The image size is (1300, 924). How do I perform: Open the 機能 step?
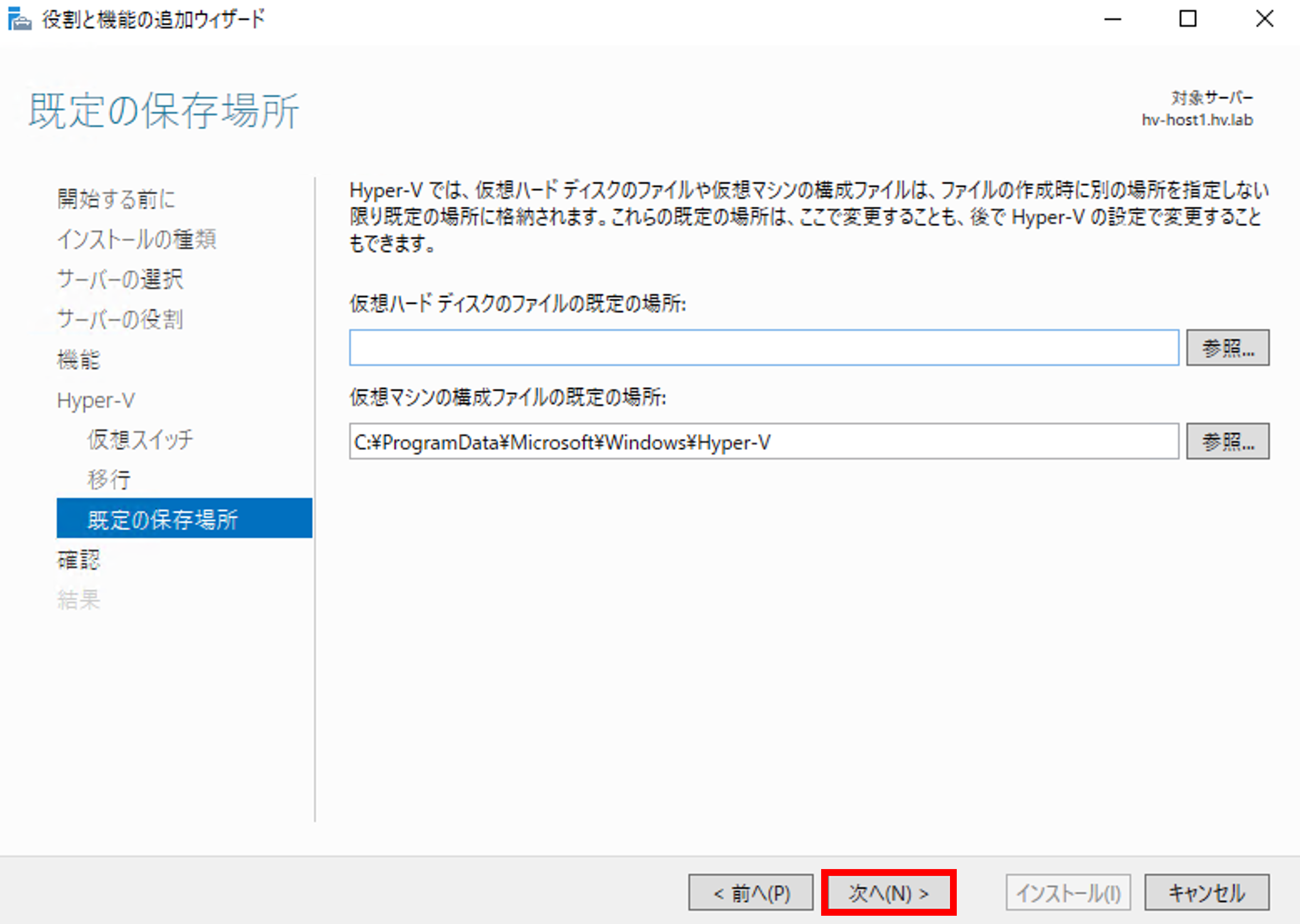click(78, 360)
